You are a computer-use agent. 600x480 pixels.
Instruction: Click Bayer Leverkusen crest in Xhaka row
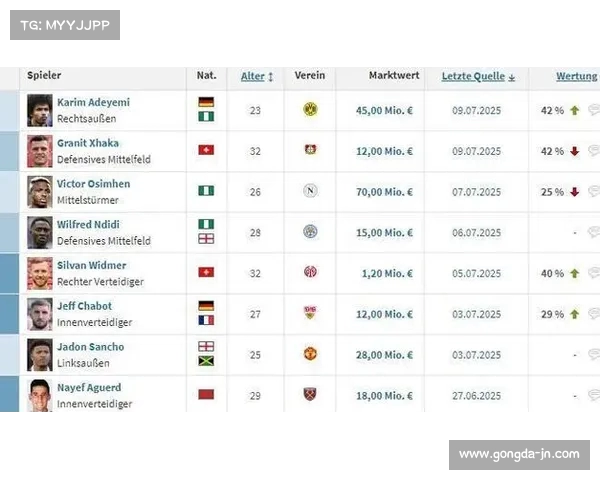click(x=310, y=150)
